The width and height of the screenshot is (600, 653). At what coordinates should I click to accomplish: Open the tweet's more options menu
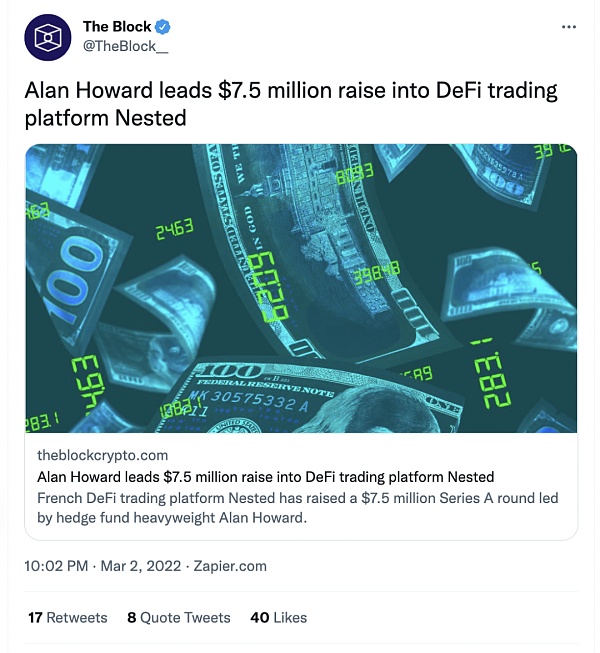(x=569, y=27)
